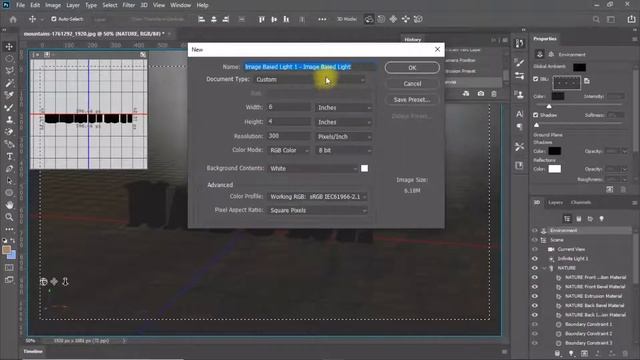Click new light bulb icon at 3D panel bottom
The height and width of the screenshot is (360, 640).
(x=571, y=353)
